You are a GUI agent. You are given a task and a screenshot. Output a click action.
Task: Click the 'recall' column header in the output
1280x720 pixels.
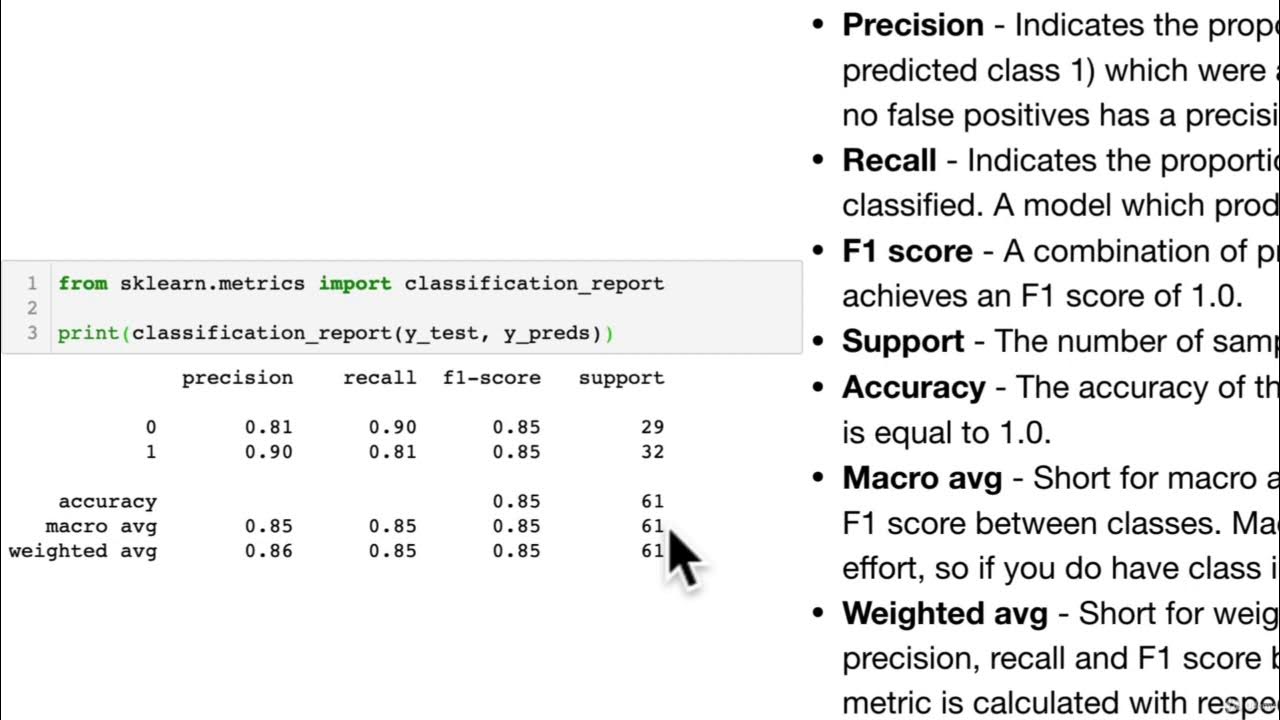379,378
